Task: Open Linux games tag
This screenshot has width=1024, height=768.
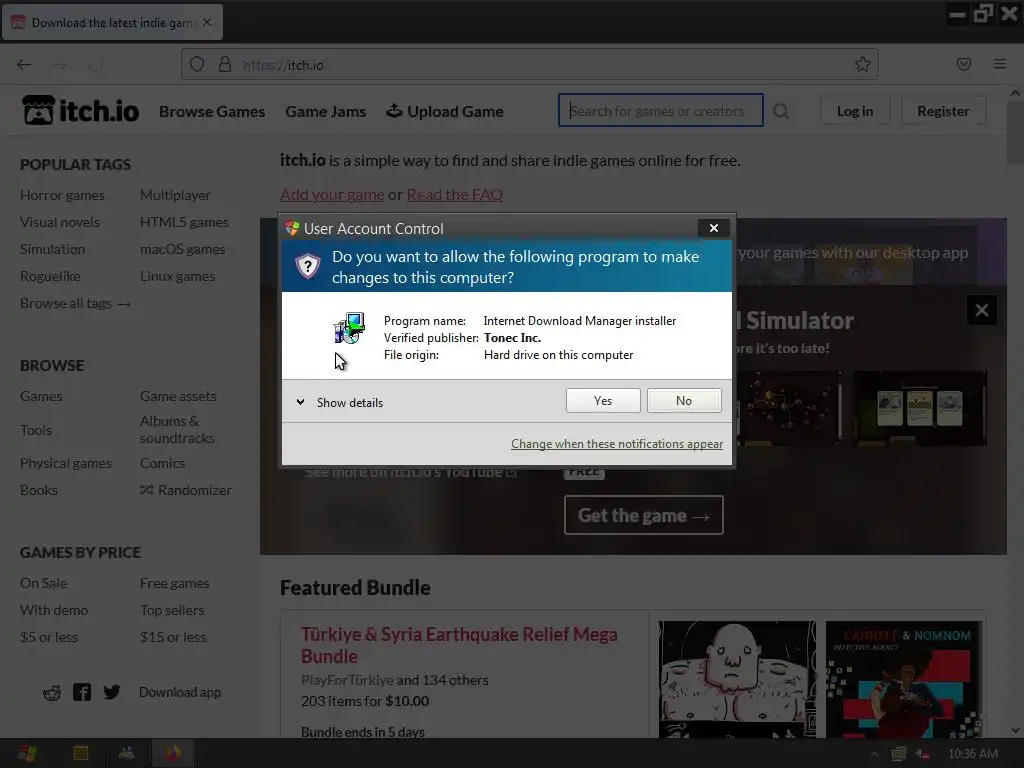Action: (x=177, y=276)
